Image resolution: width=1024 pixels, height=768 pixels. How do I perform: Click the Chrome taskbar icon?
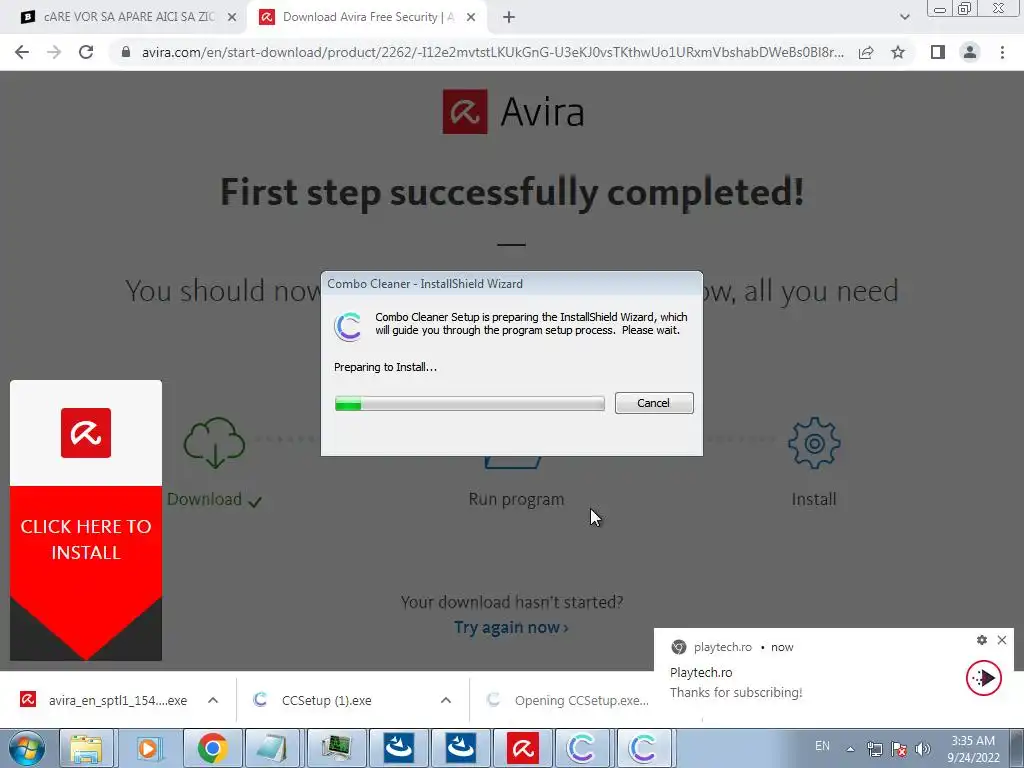pos(212,748)
